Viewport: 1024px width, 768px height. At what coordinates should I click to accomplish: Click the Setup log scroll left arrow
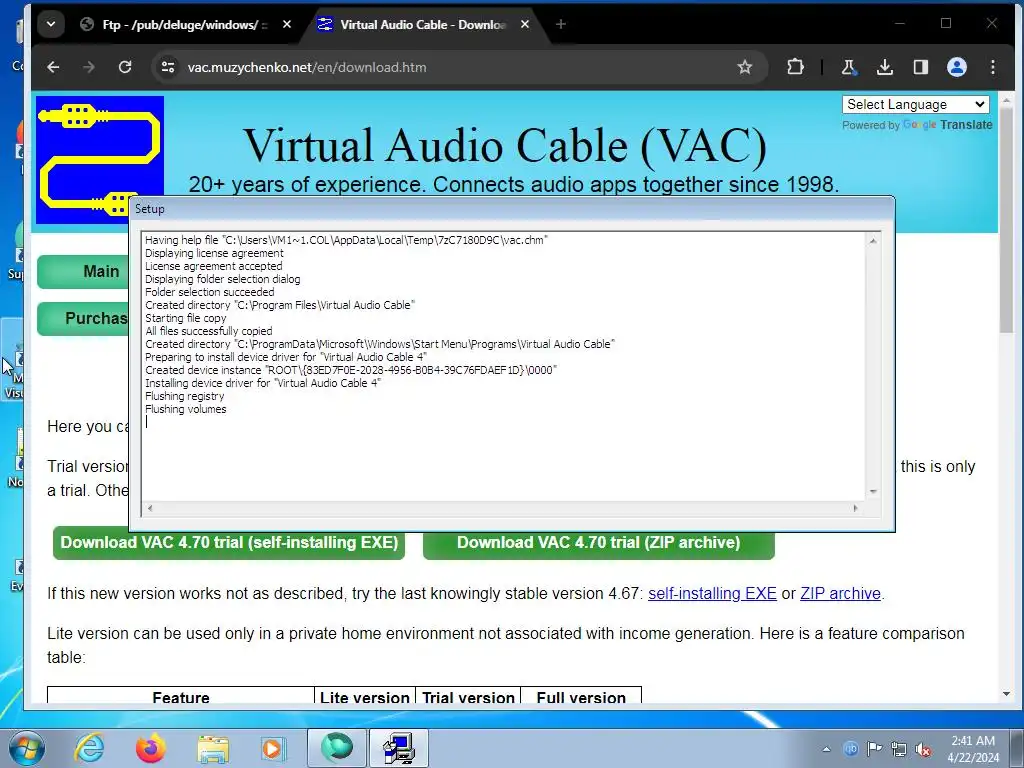150,508
